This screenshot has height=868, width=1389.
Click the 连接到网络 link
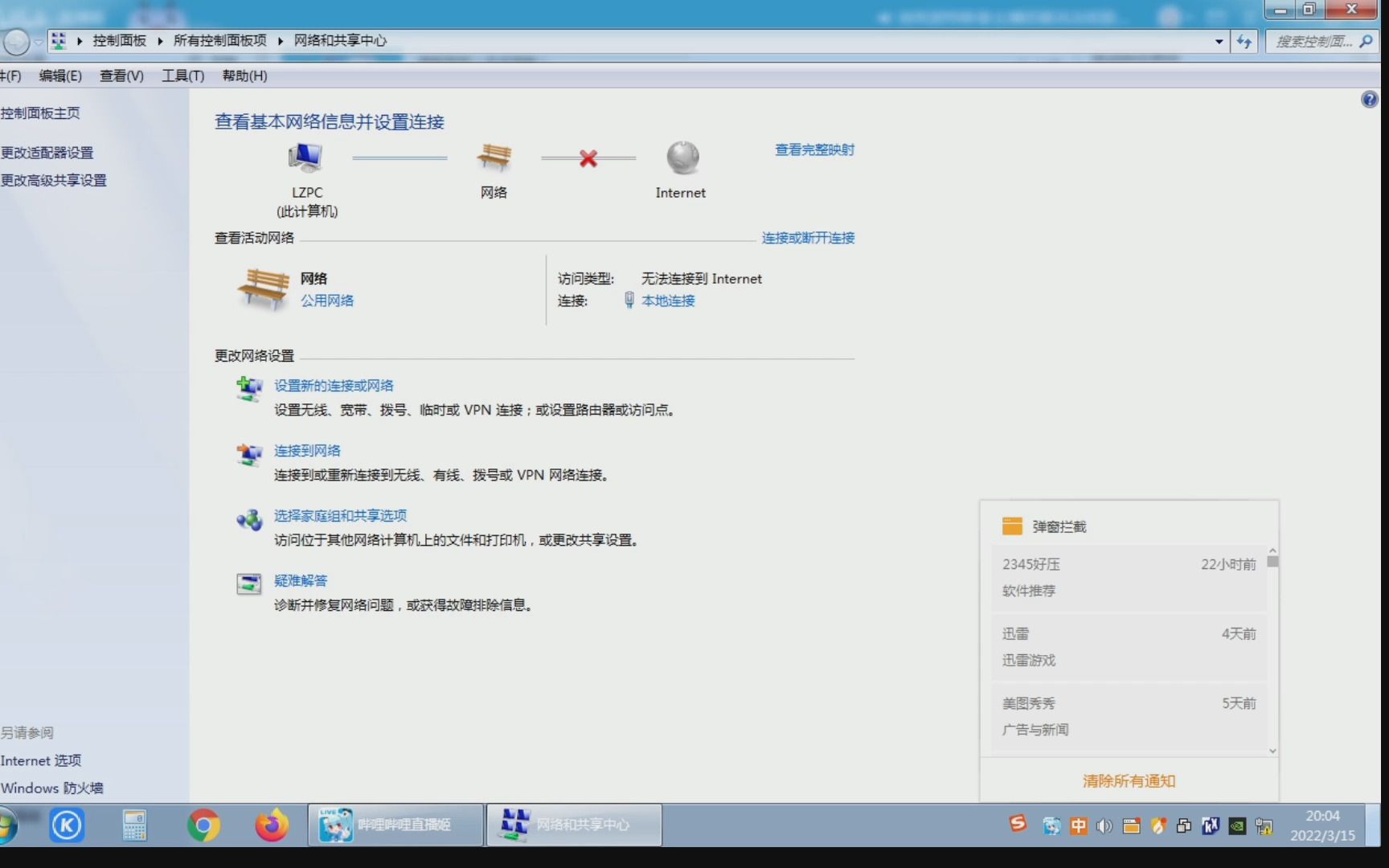307,451
